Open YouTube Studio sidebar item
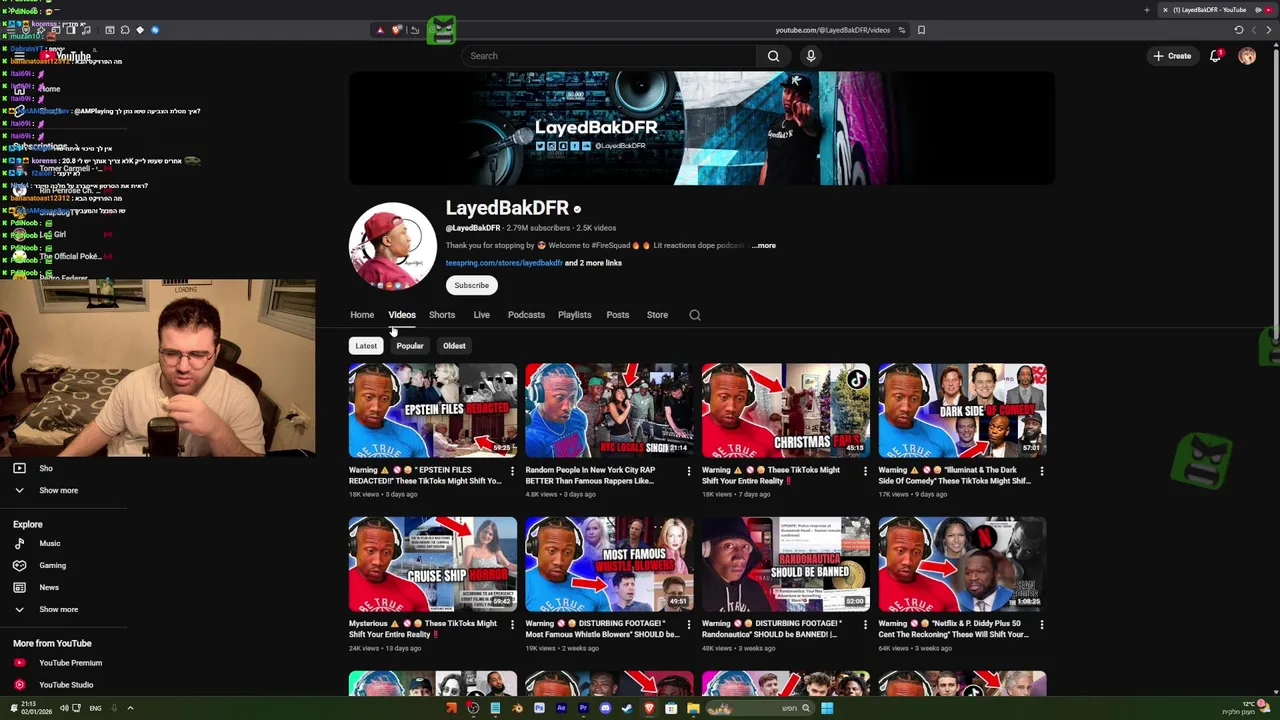Image resolution: width=1280 pixels, height=720 pixels. 65,685
